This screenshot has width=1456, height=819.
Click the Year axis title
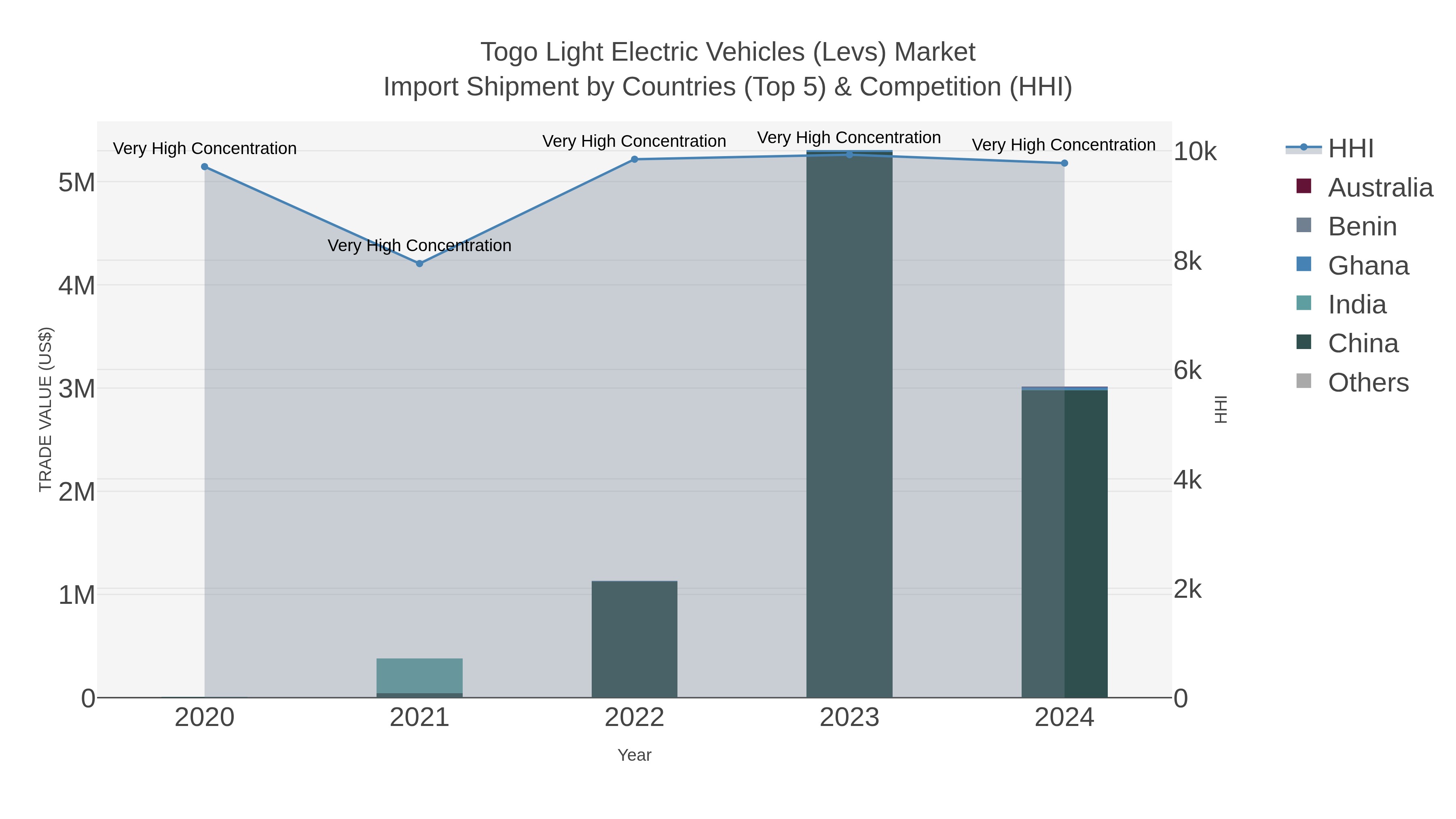click(634, 755)
